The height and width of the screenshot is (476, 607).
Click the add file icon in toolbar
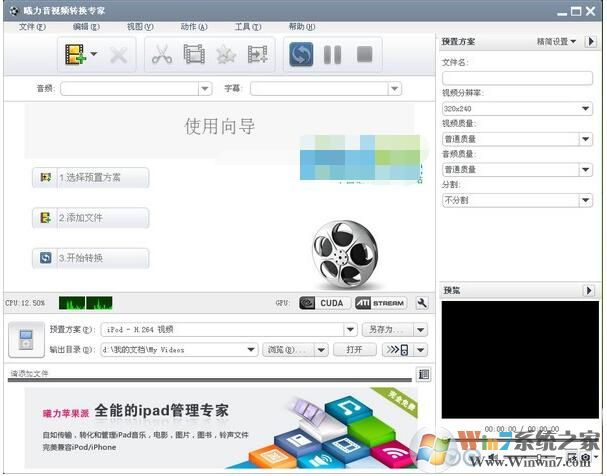click(x=75, y=54)
